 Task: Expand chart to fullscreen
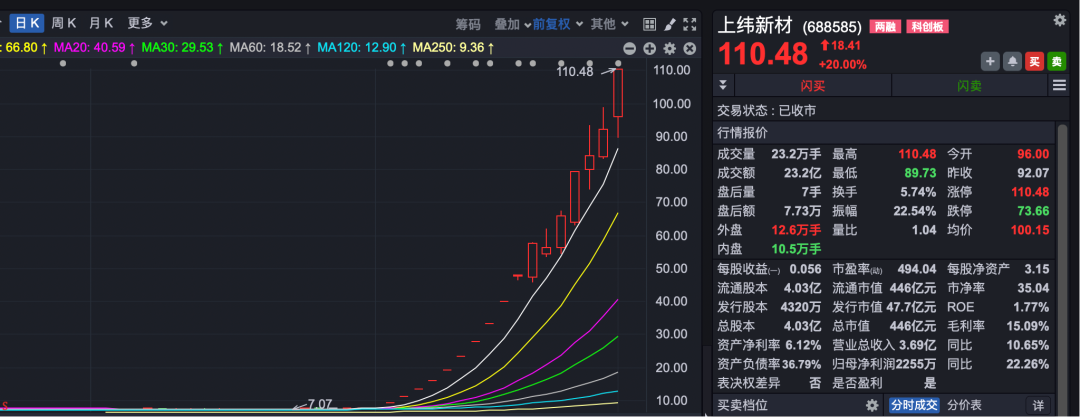[x=689, y=24]
